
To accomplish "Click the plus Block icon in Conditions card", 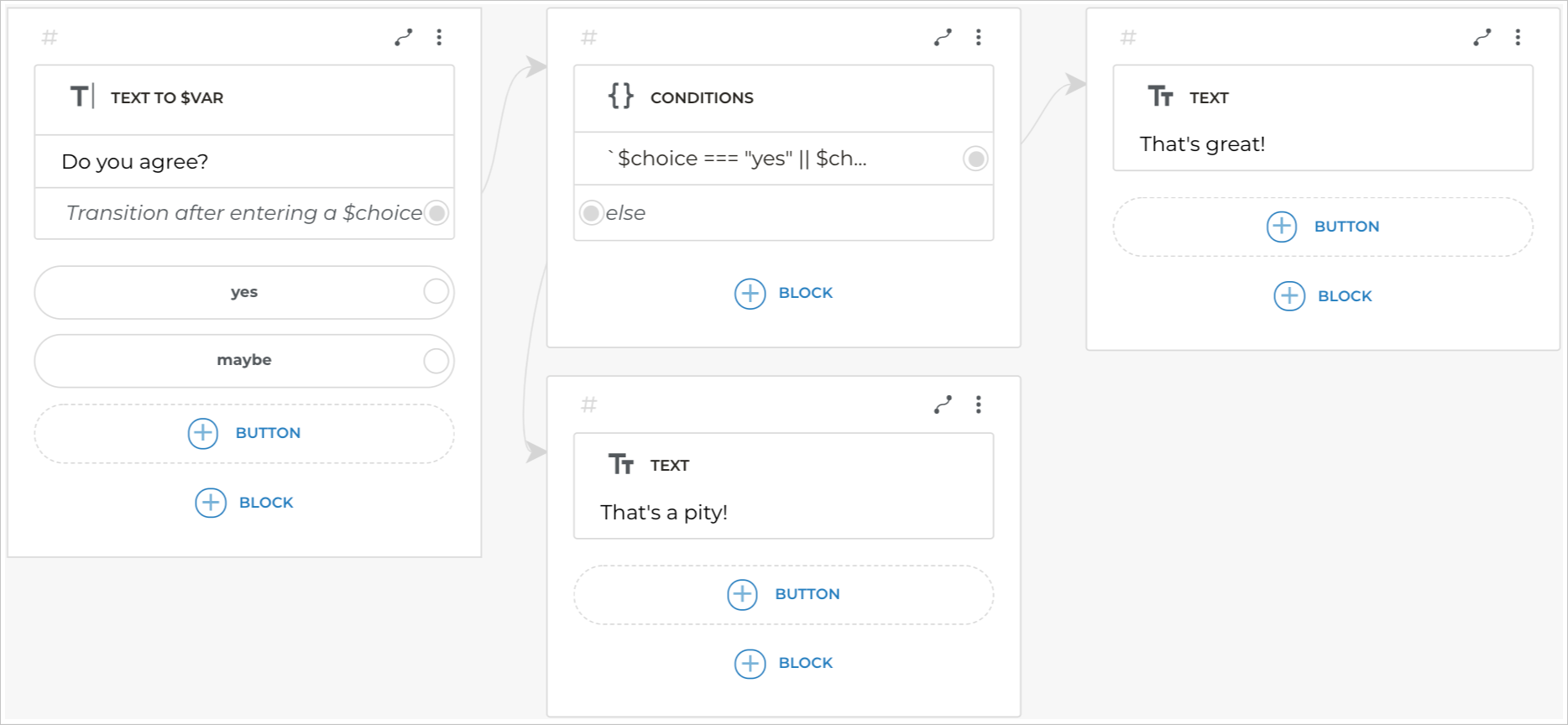I will 750,294.
